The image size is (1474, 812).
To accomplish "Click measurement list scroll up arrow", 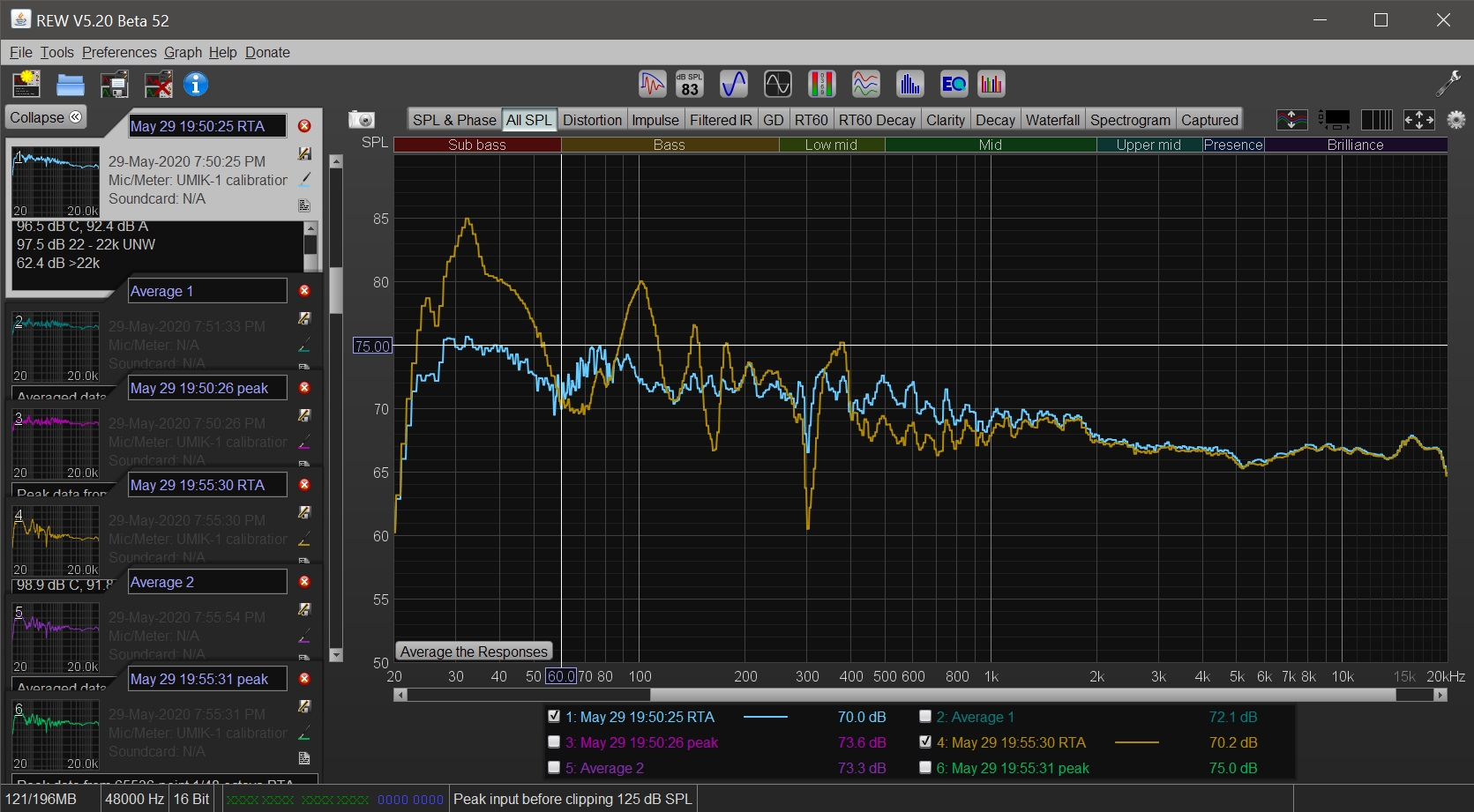I will (335, 161).
